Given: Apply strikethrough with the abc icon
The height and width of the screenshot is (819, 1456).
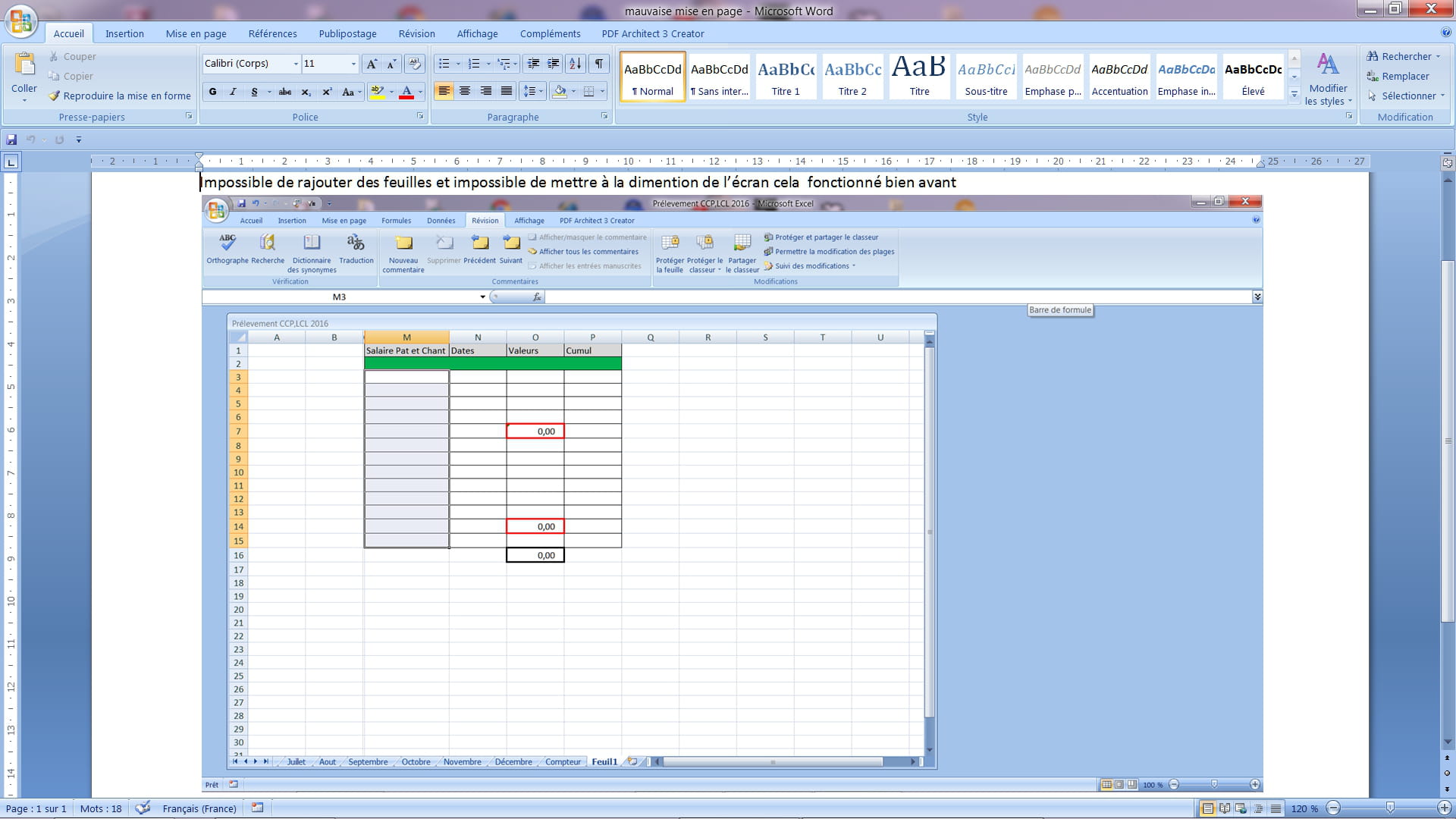Looking at the screenshot, I should tap(285, 92).
